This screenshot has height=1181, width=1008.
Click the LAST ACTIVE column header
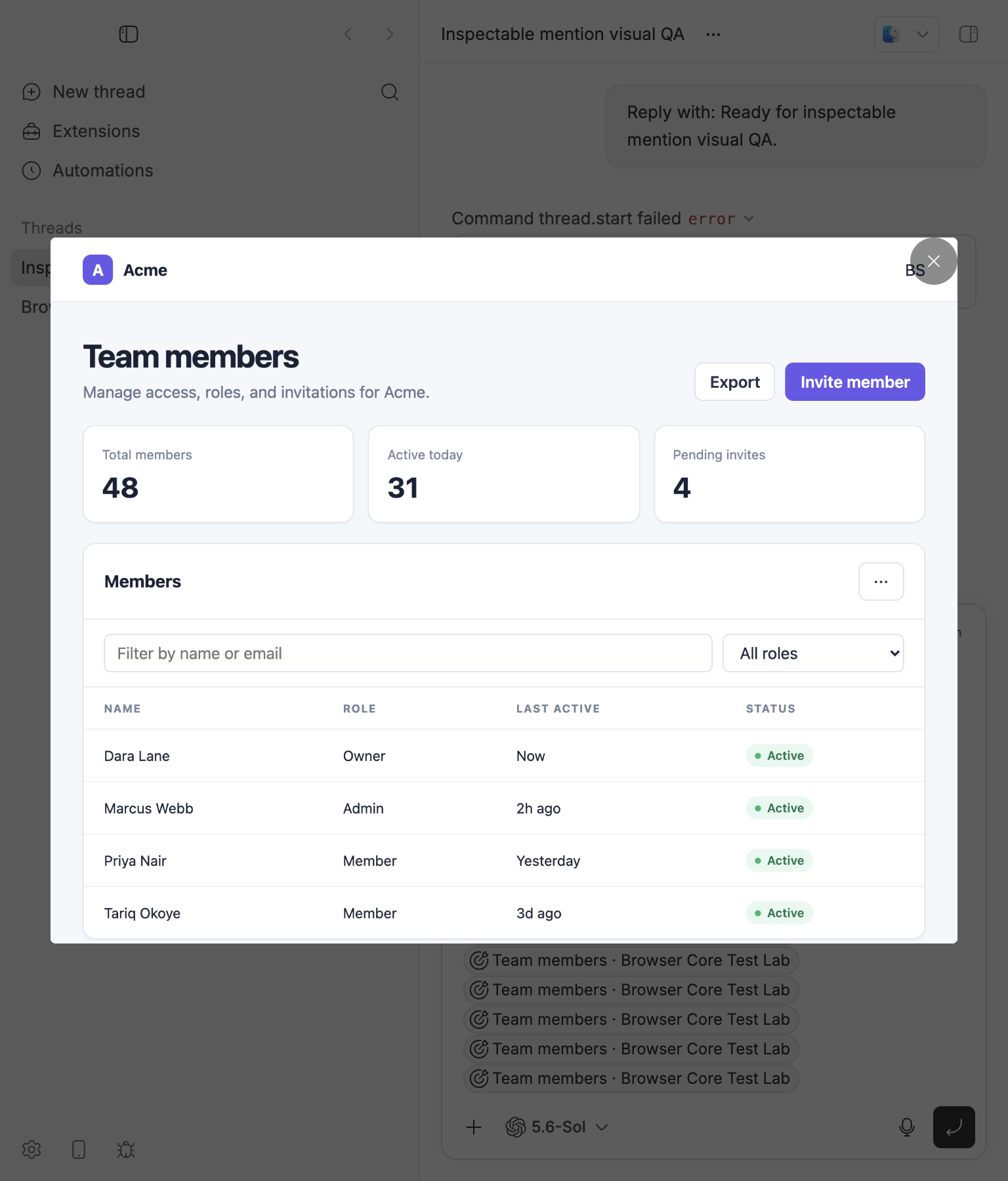pyautogui.click(x=558, y=709)
